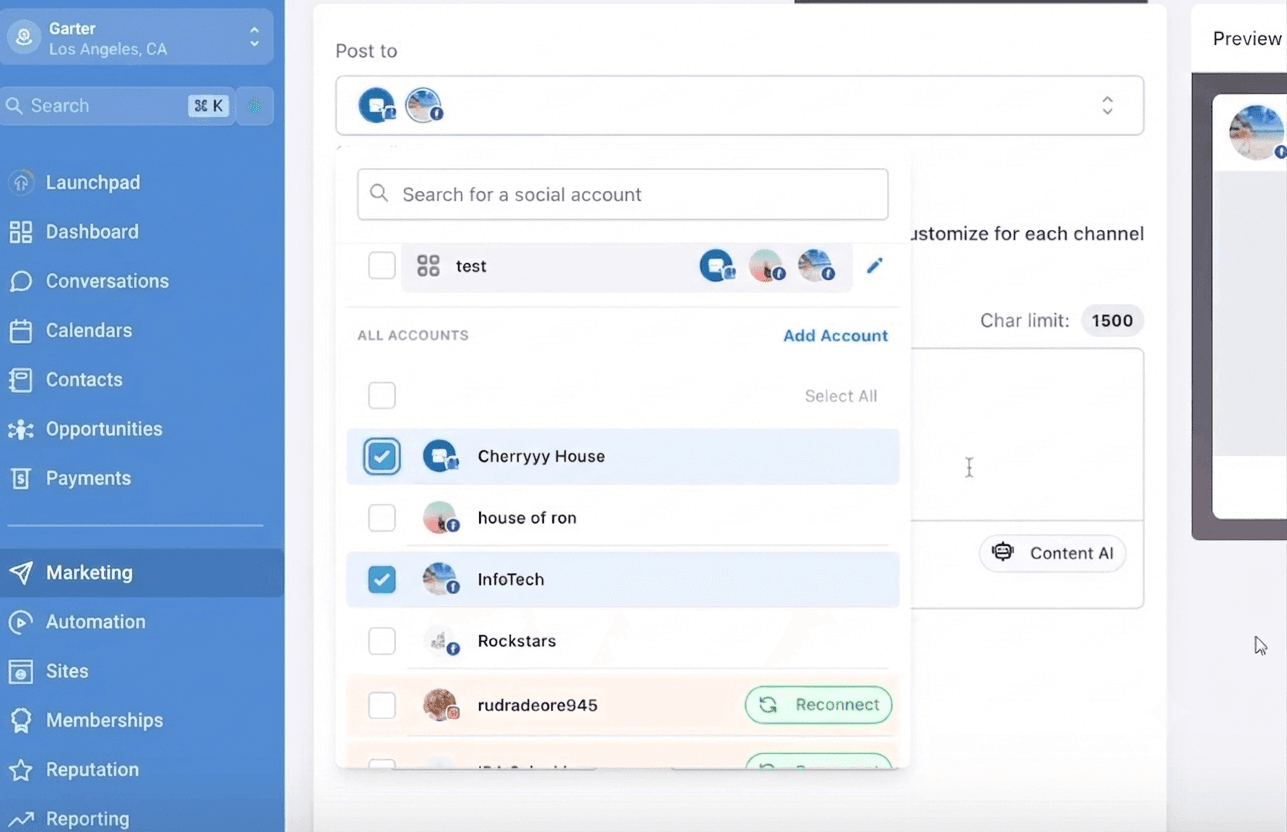Click Select All text link

pos(841,396)
